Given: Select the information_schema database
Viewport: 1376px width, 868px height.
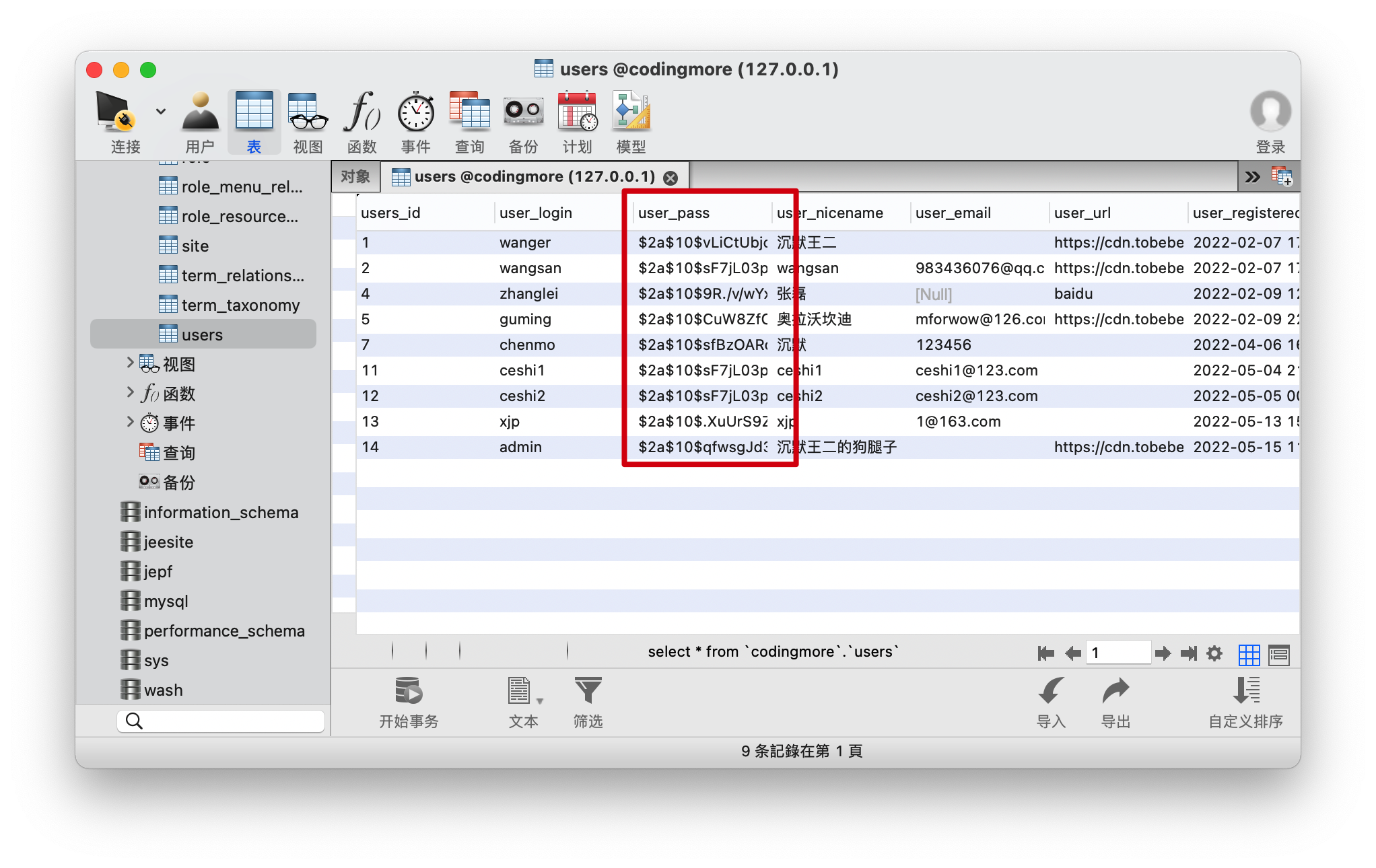Looking at the screenshot, I should tap(221, 513).
